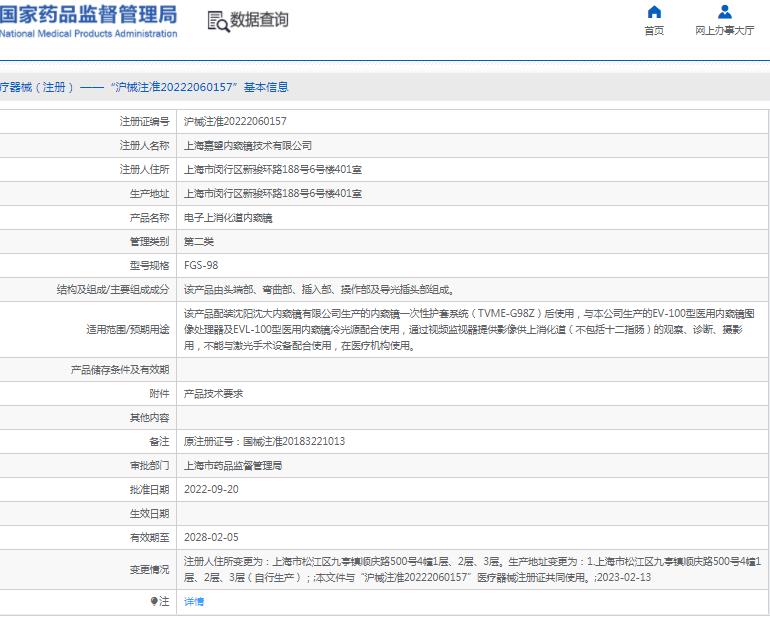Select the 原注册证号 remark text

click(265, 441)
